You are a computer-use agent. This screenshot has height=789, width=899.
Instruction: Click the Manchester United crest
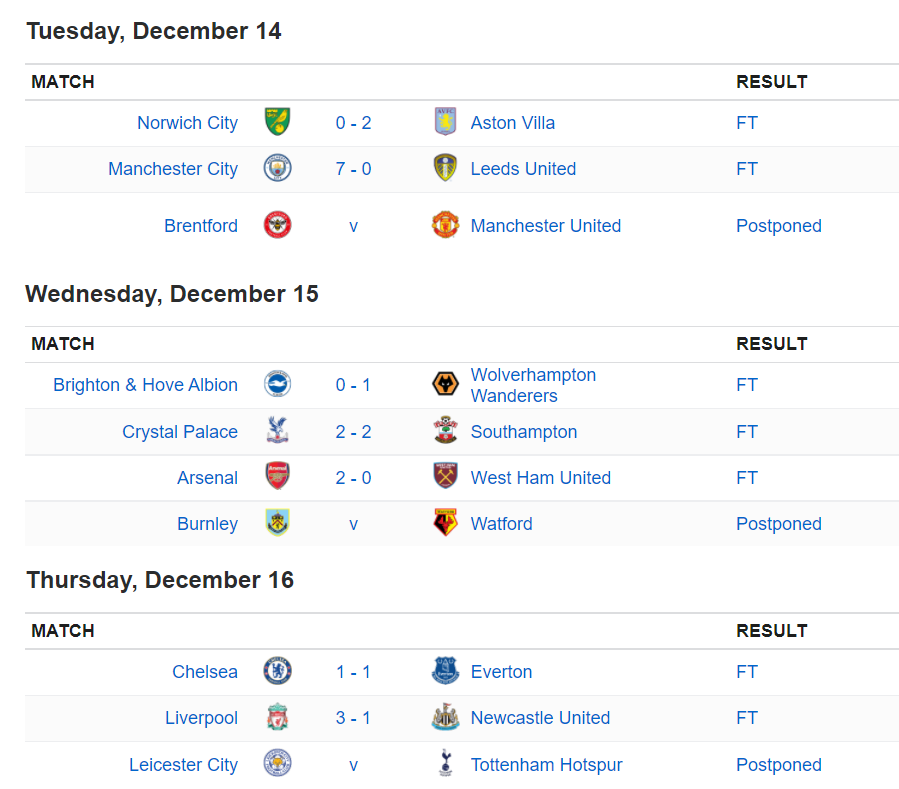tap(445, 225)
